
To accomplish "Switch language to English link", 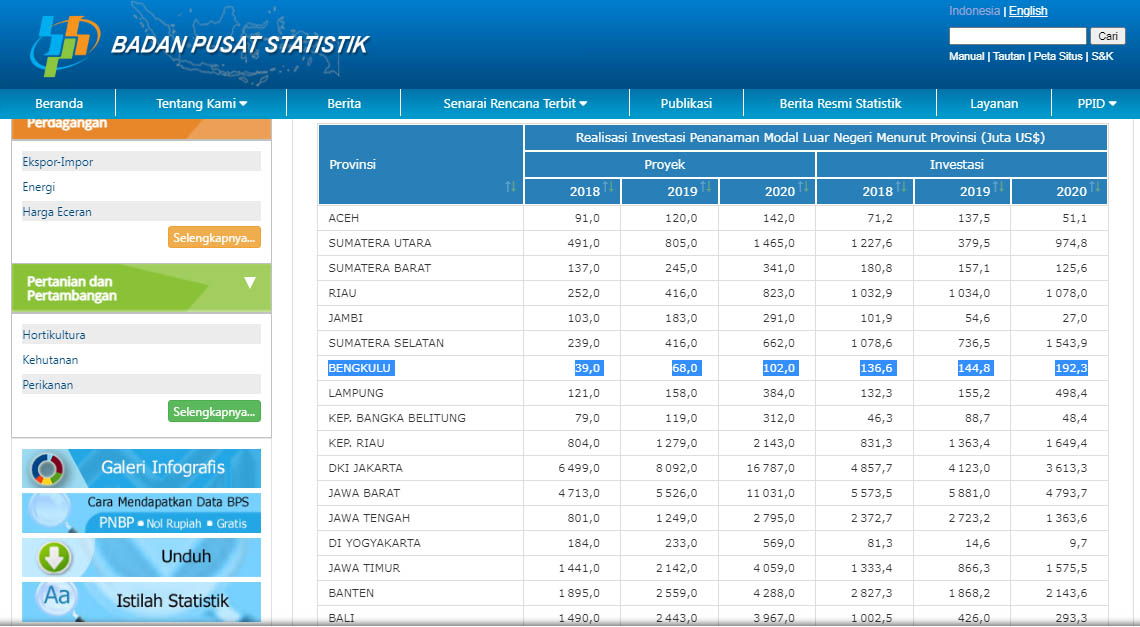I will pyautogui.click(x=1028, y=11).
